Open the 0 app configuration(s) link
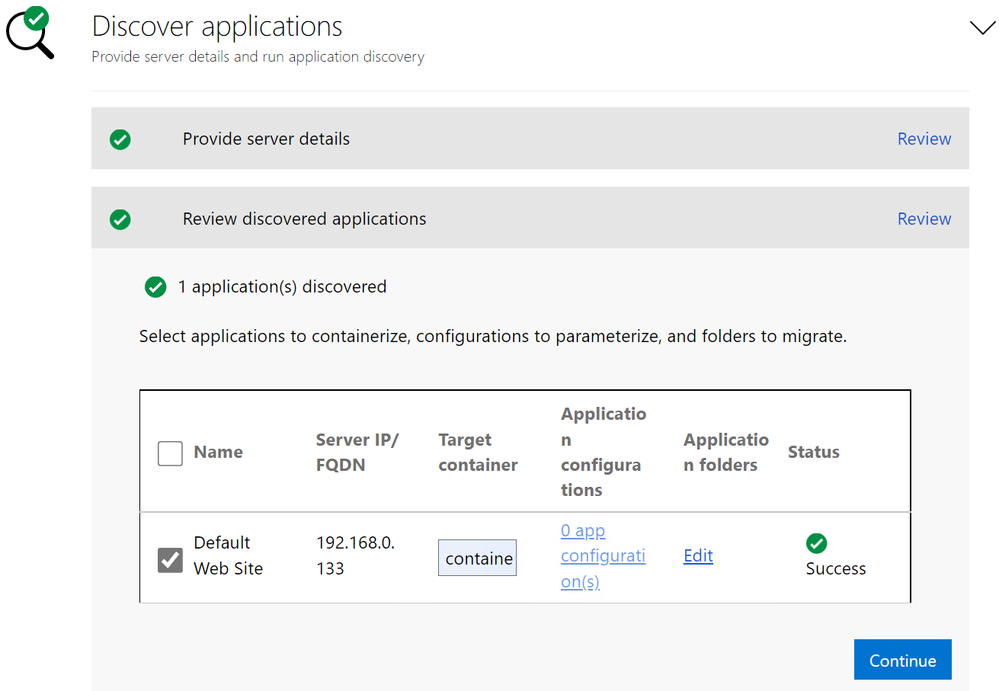 pyautogui.click(x=602, y=556)
